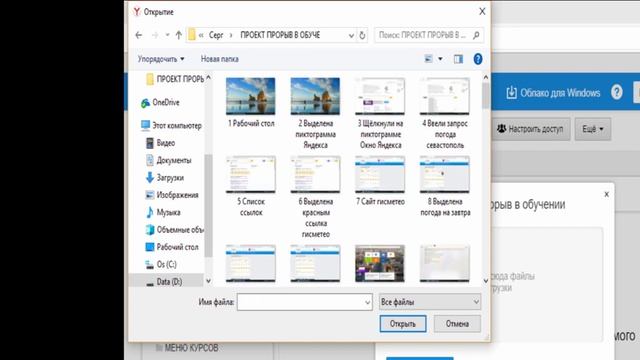
Task: Open Ещё dropdown in background window
Action: coord(593,129)
